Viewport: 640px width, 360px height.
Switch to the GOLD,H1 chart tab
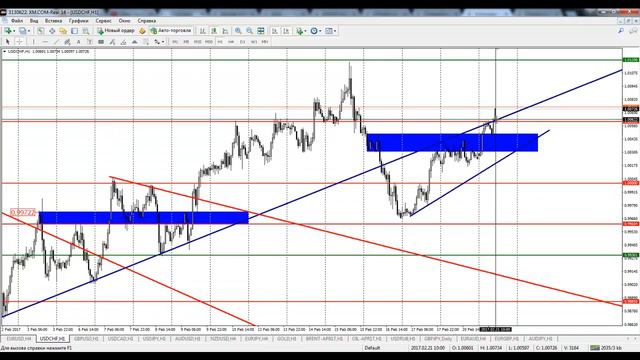click(x=286, y=339)
